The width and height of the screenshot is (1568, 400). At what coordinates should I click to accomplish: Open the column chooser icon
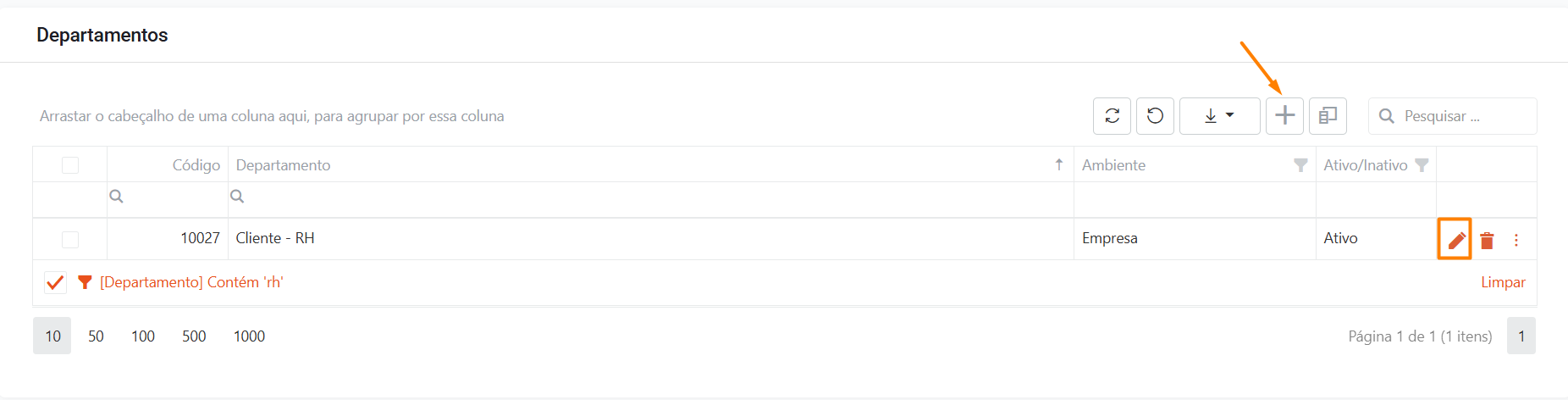1328,116
